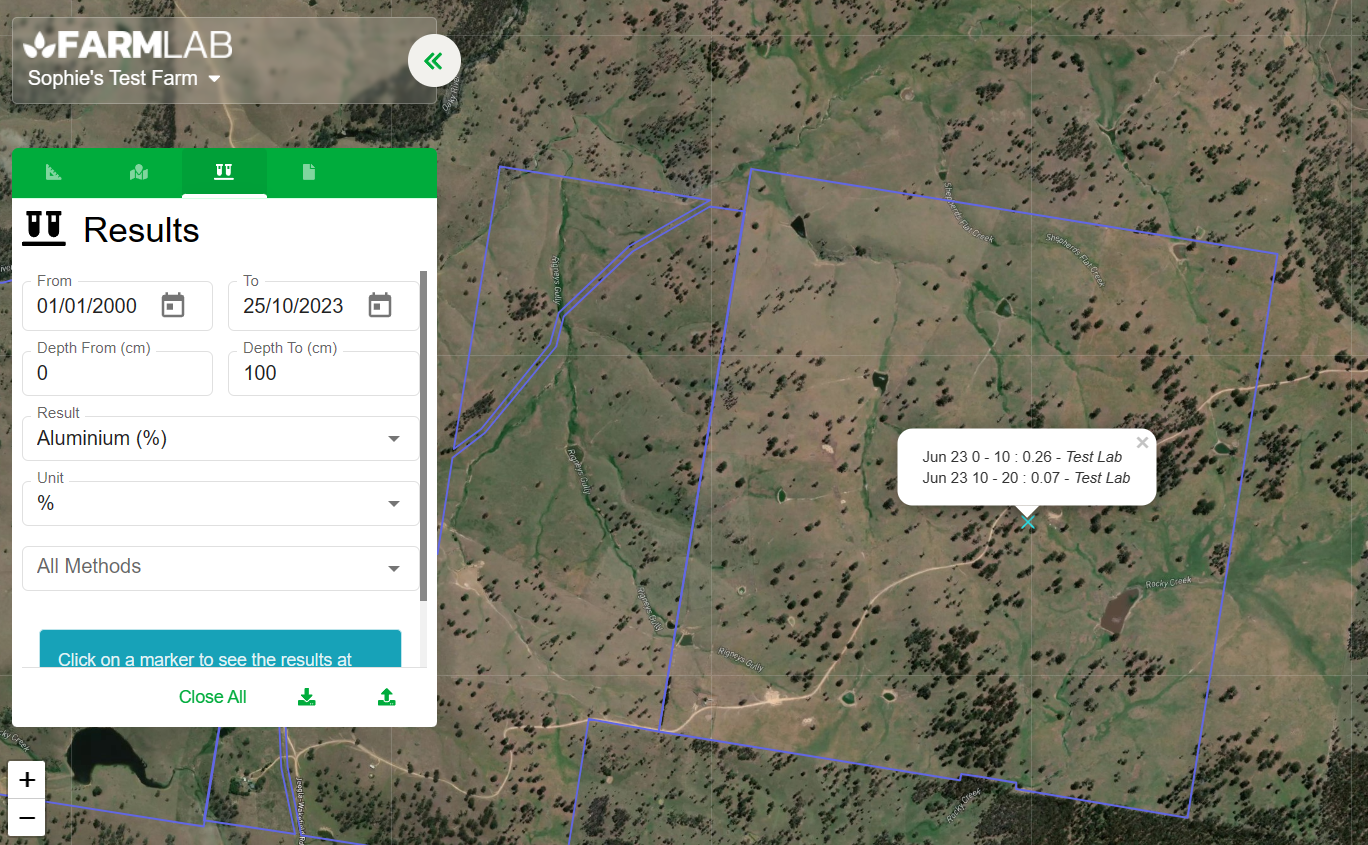The width and height of the screenshot is (1368, 845).
Task: Open the ruler/triangle measurement tab
Action: pos(54,172)
